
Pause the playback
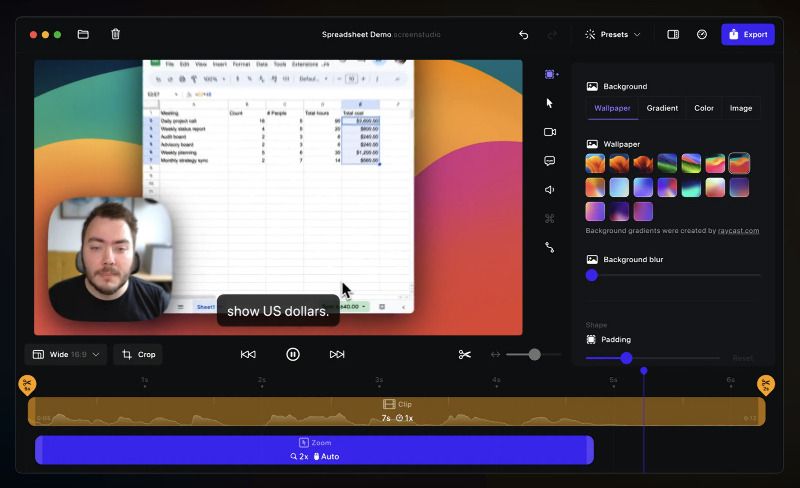point(293,354)
